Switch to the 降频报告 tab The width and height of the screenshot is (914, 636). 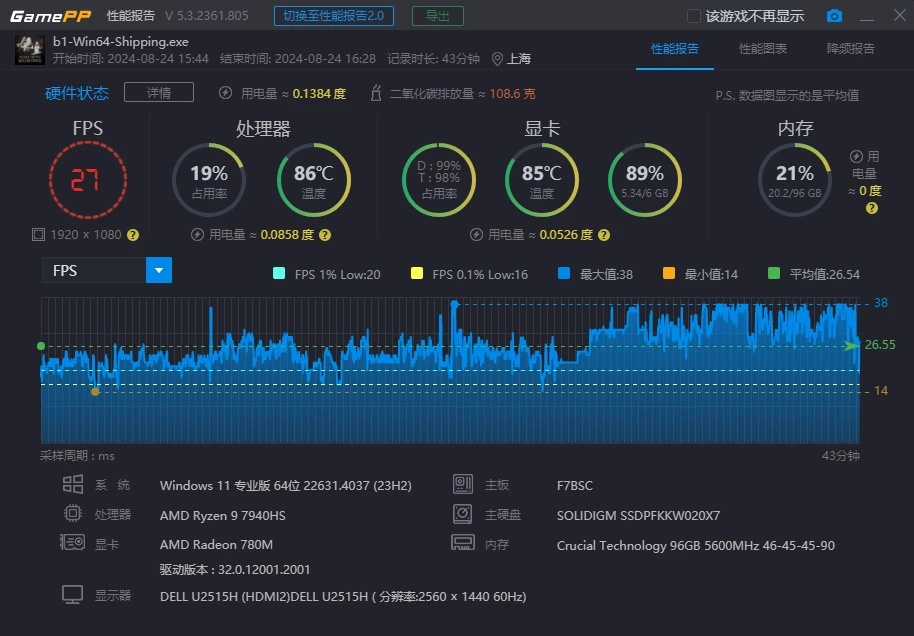point(850,49)
